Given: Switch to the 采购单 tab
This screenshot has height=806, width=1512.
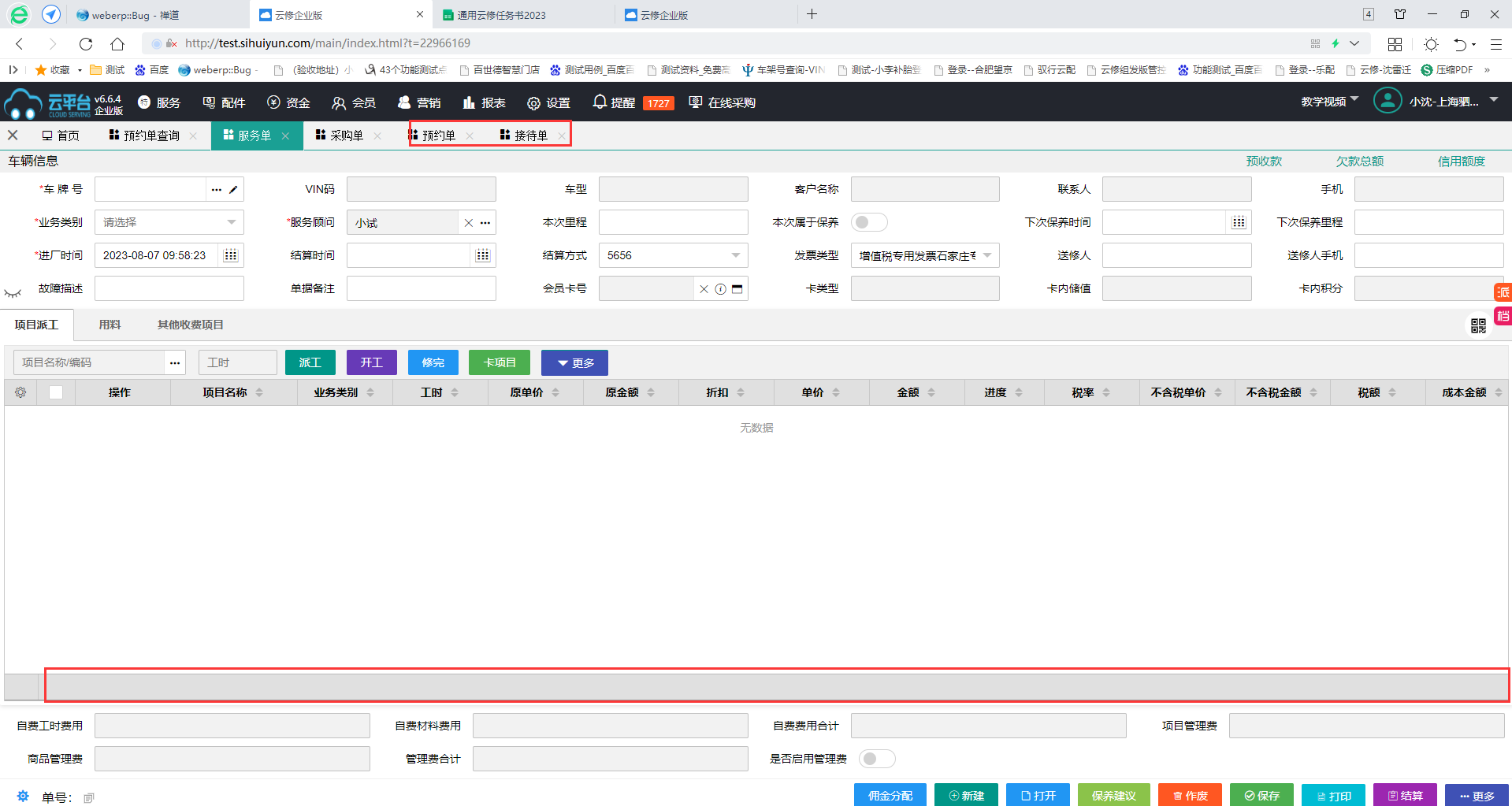Looking at the screenshot, I should point(346,136).
